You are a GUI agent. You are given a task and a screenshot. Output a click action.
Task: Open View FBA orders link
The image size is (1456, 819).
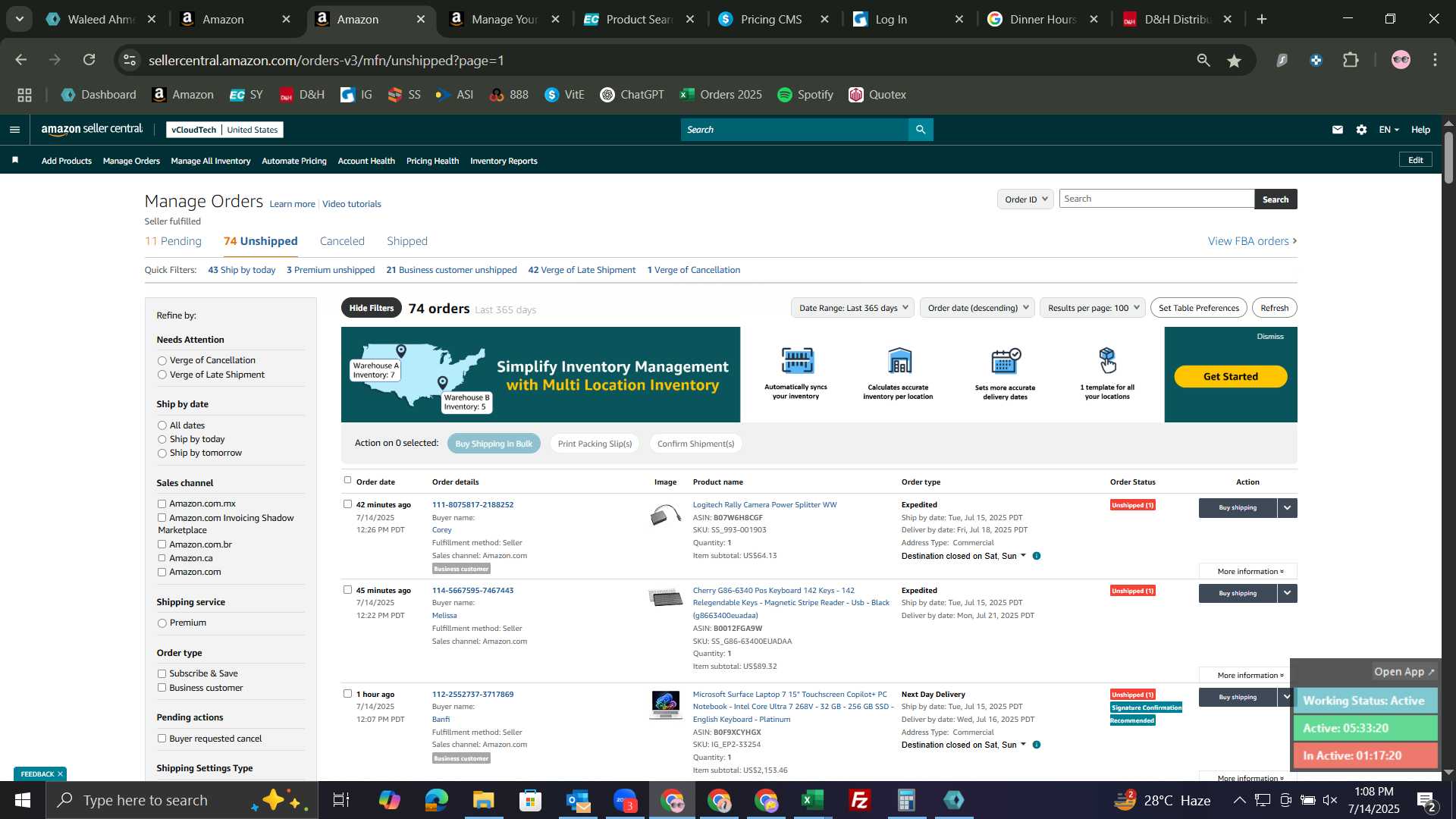(x=1252, y=241)
